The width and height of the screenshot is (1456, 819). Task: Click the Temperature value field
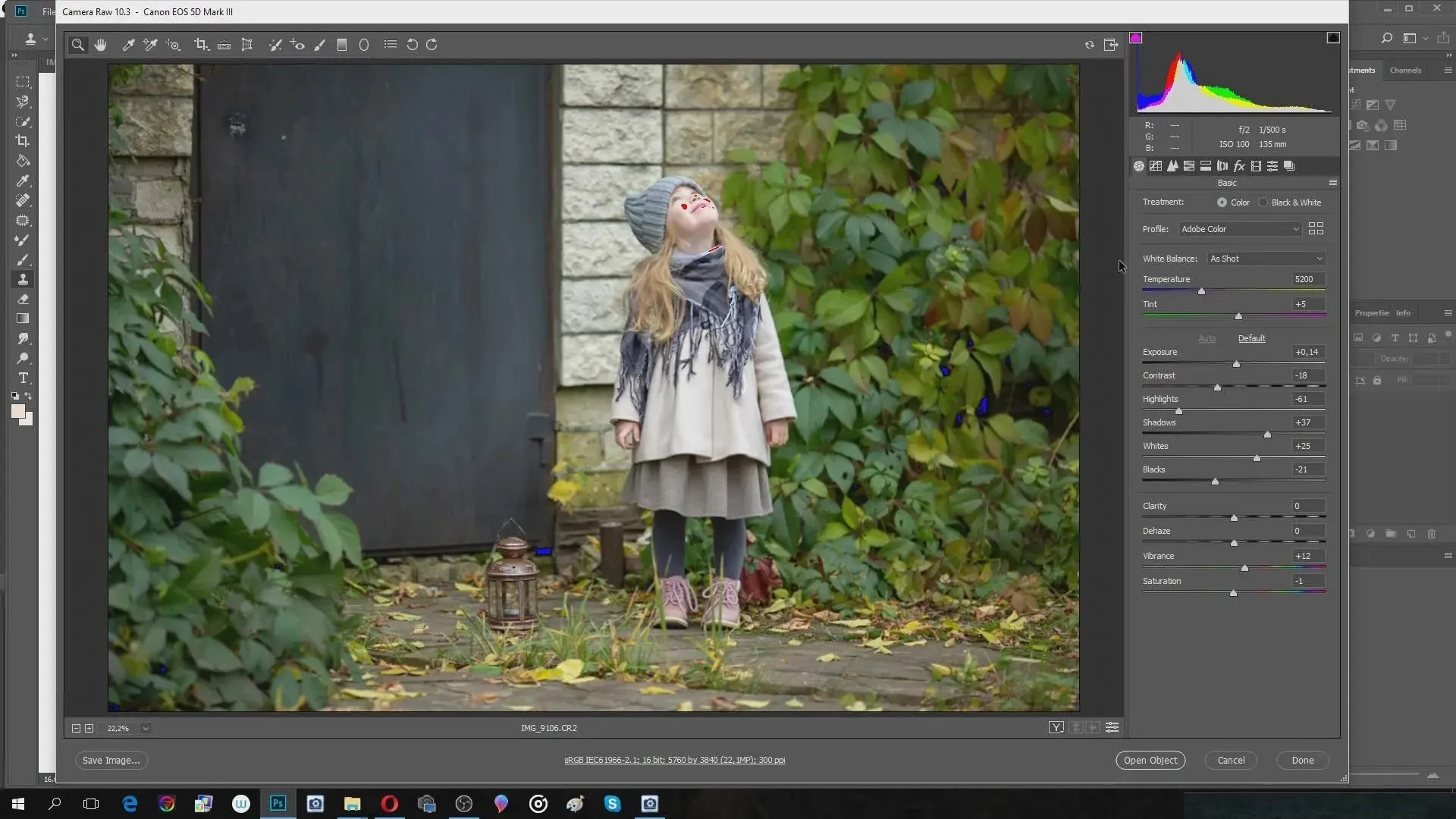pyautogui.click(x=1307, y=279)
